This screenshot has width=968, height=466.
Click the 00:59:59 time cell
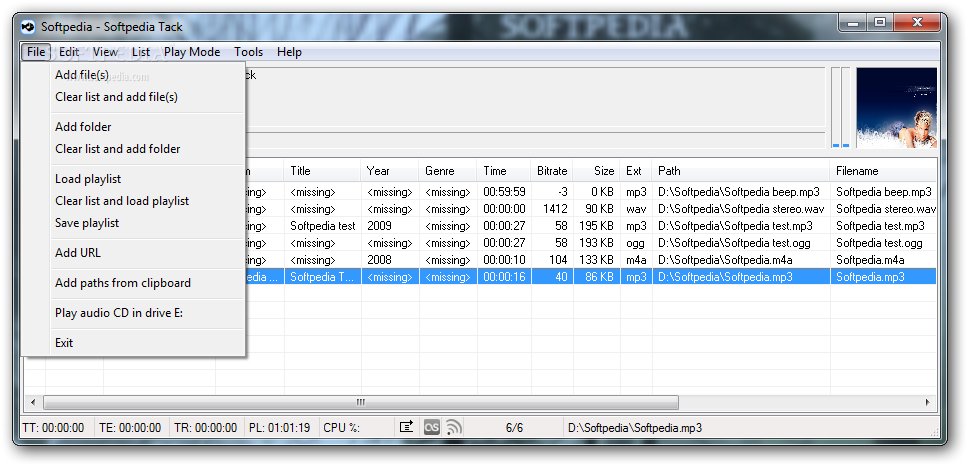click(504, 192)
